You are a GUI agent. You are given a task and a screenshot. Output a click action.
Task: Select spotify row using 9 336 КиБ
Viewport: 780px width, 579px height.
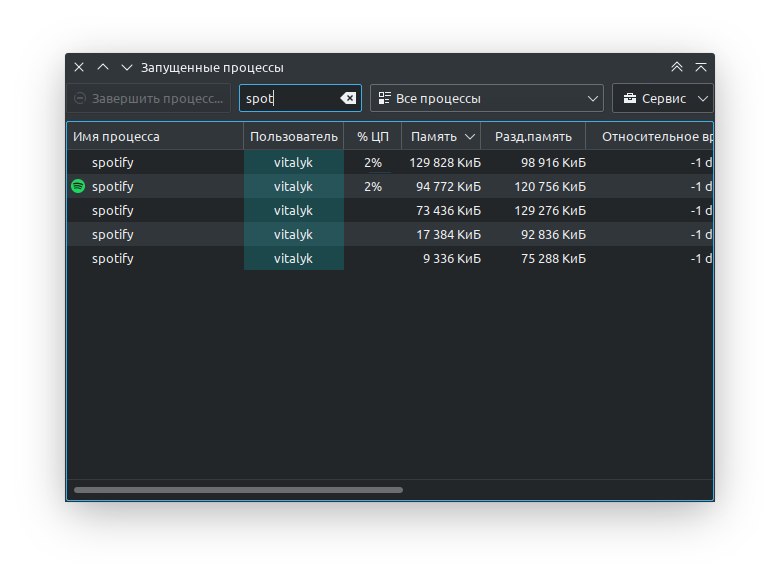(390, 259)
